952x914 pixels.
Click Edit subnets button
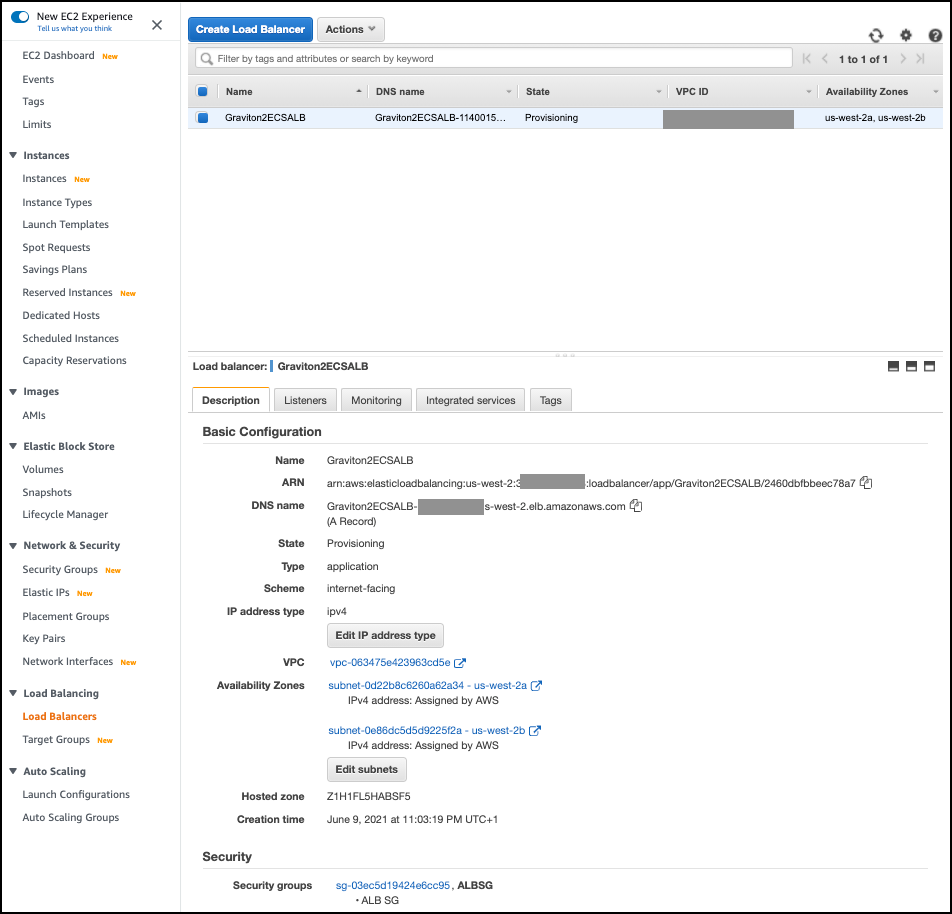point(367,769)
